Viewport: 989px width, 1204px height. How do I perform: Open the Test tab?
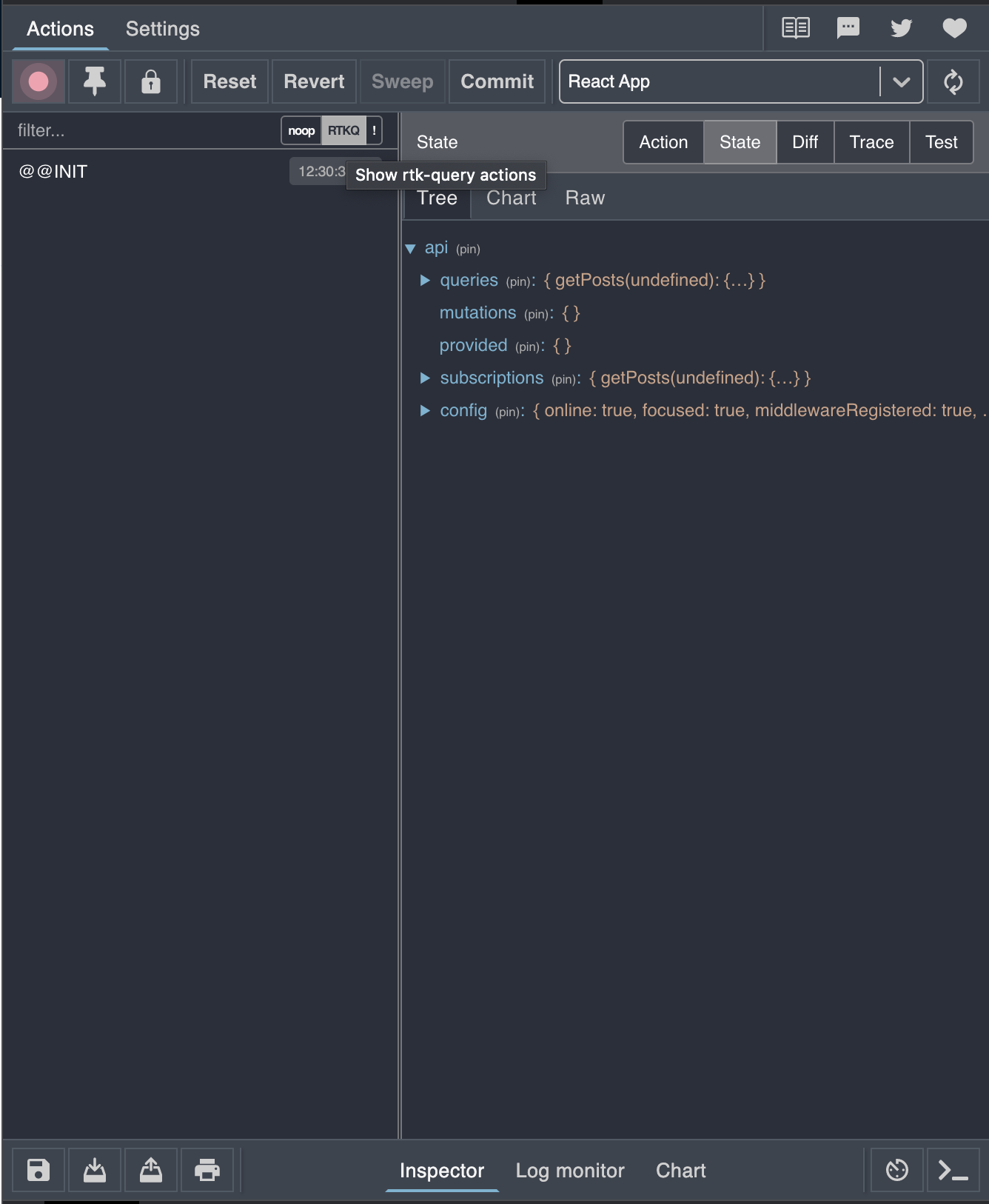[941, 142]
